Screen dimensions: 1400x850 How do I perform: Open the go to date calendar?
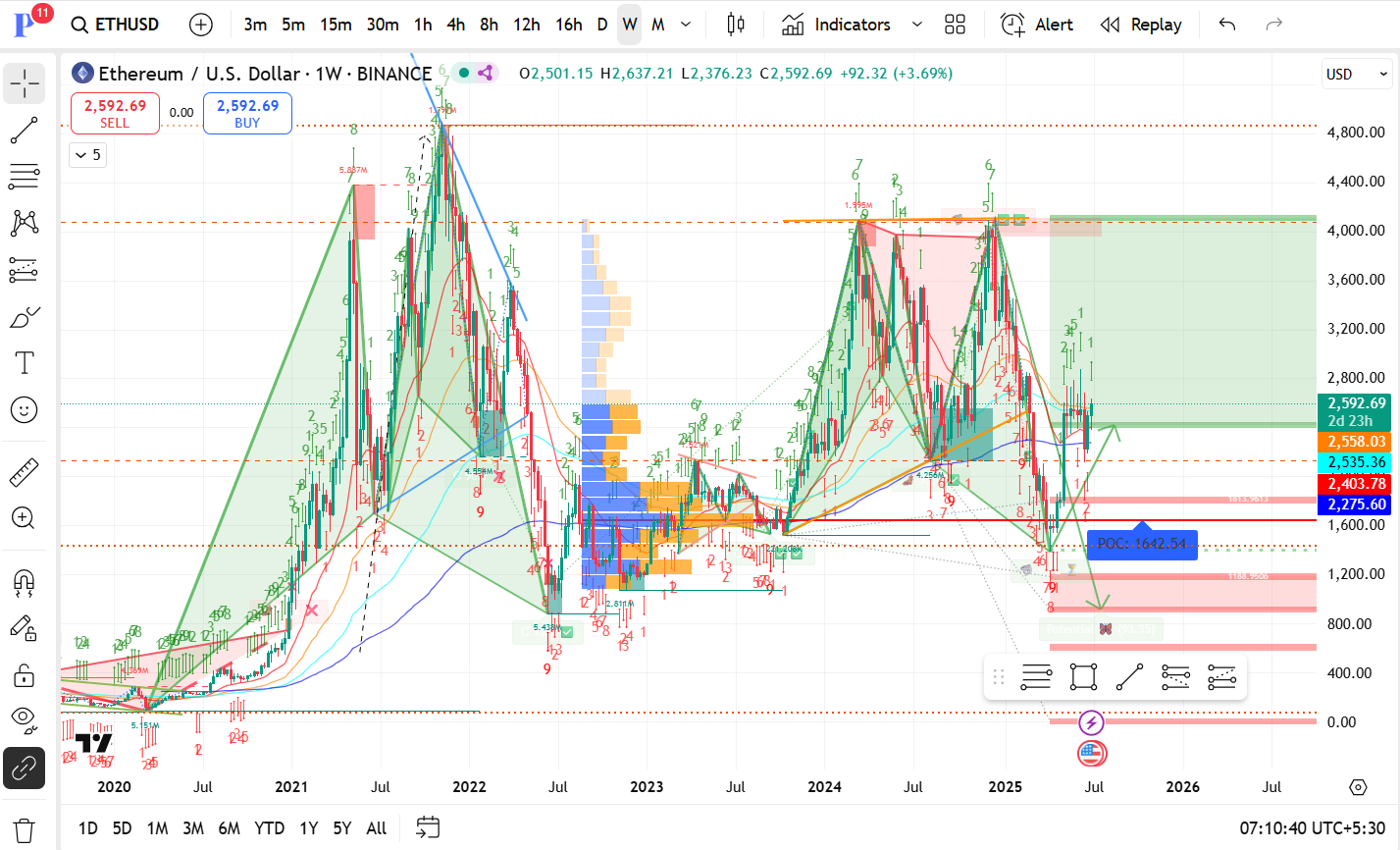pyautogui.click(x=427, y=828)
